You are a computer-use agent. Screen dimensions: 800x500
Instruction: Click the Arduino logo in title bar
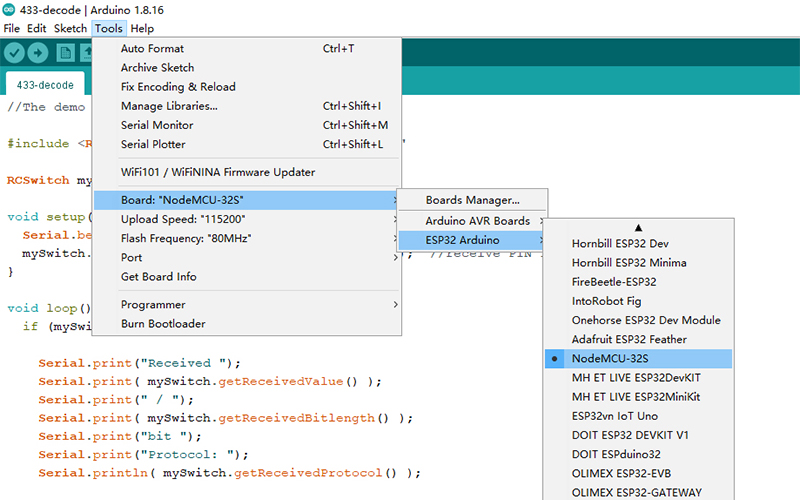pyautogui.click(x=9, y=9)
